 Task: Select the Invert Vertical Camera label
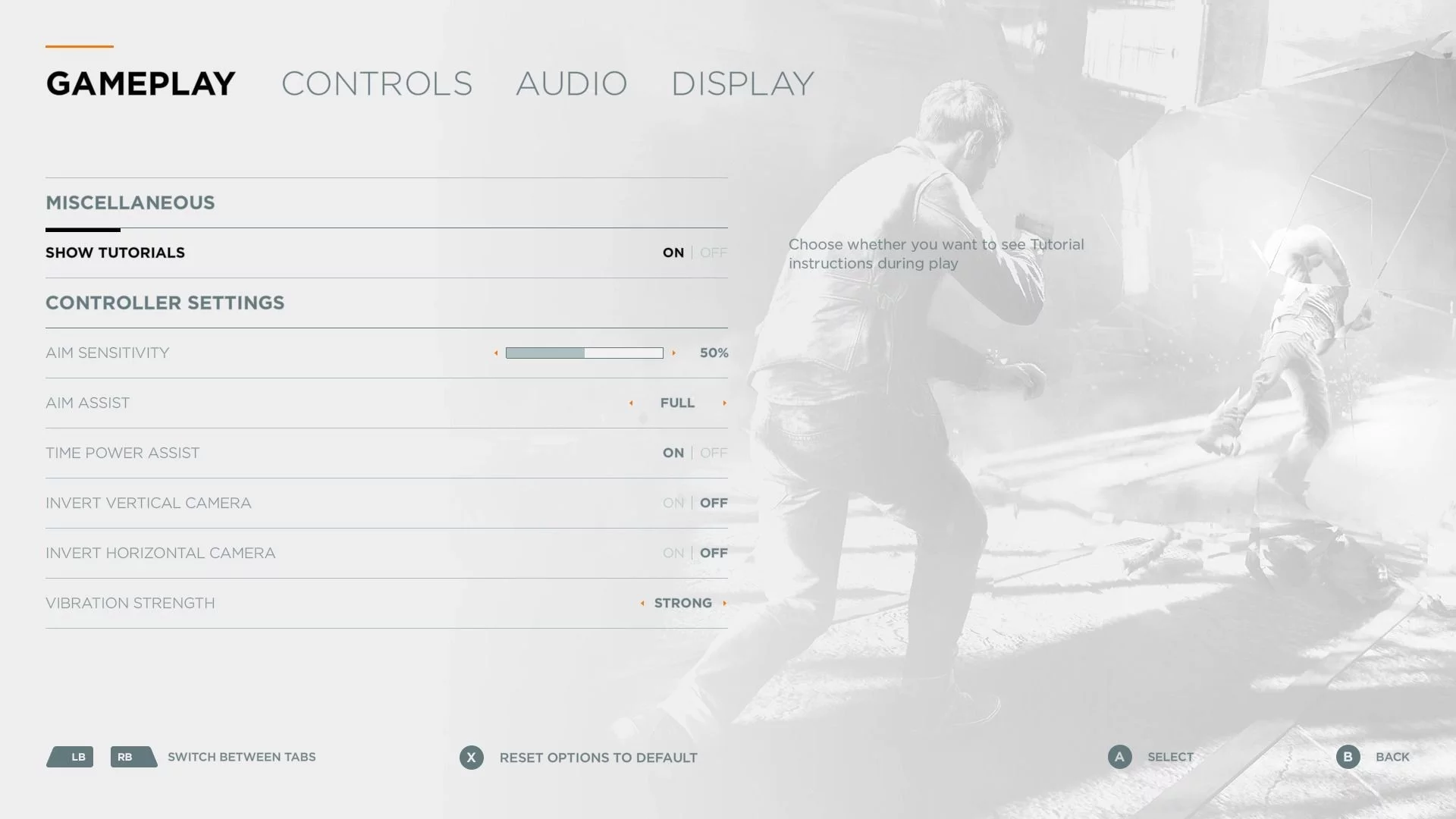tap(149, 503)
